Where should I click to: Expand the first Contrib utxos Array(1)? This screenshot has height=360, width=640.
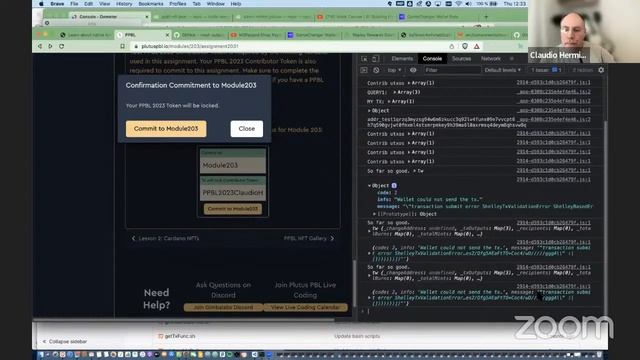421,83
